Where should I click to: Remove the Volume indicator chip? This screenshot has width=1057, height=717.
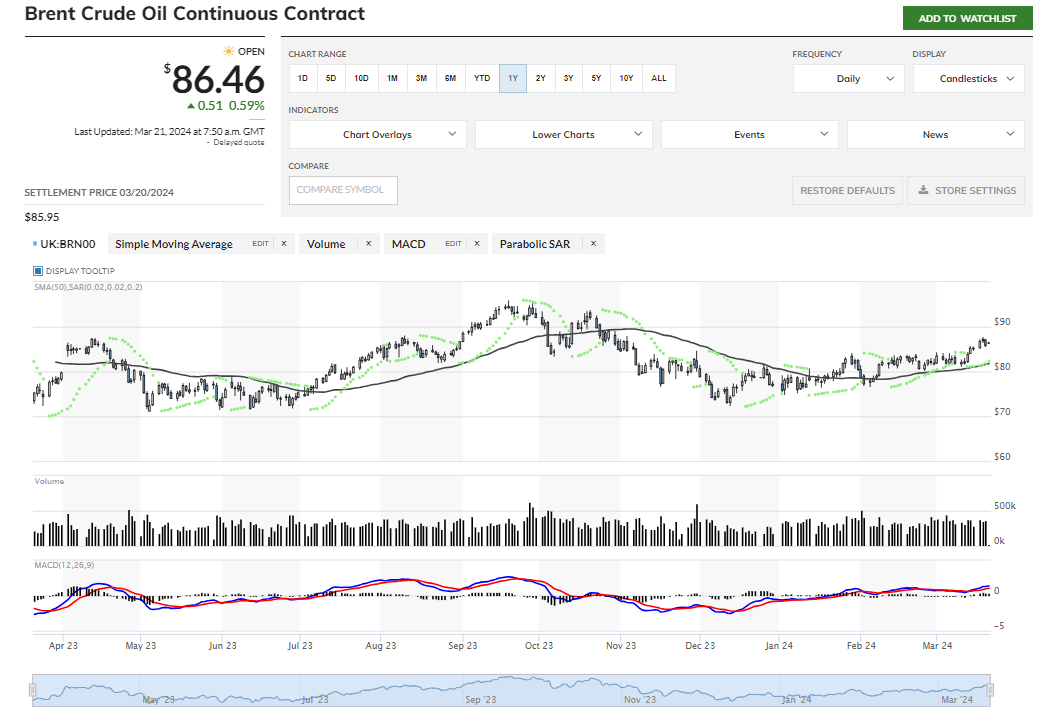pos(369,244)
